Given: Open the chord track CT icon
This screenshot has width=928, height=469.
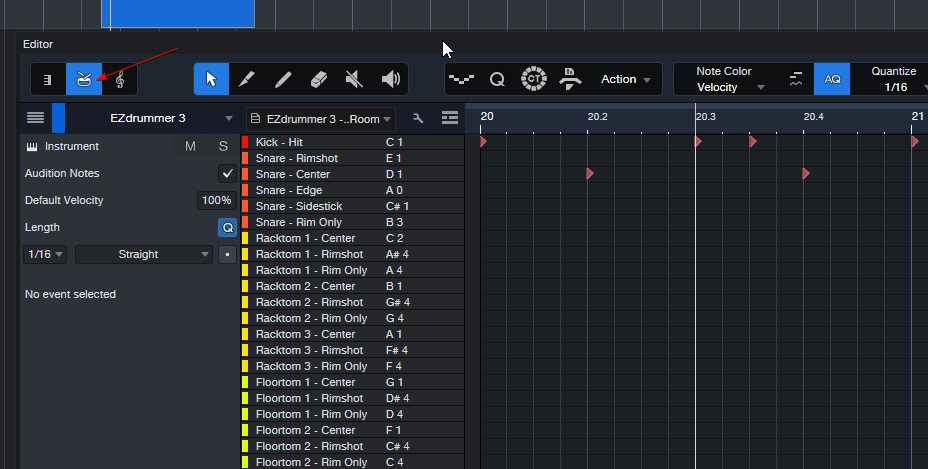Looking at the screenshot, I should [533, 79].
